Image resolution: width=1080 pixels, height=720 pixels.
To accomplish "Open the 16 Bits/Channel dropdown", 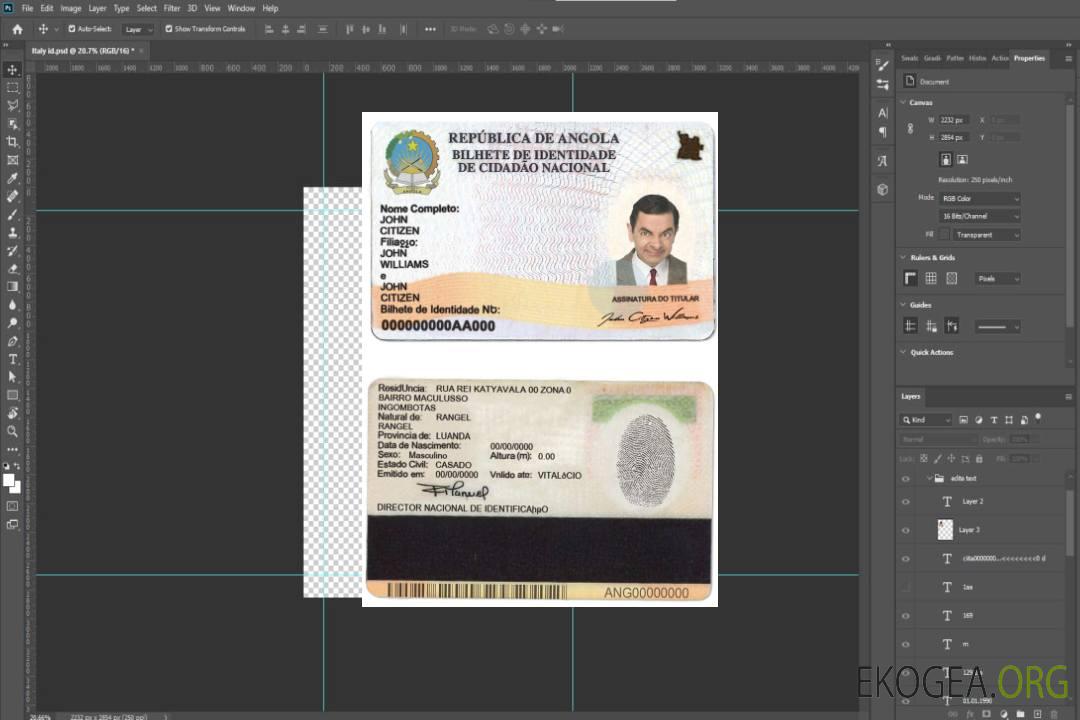I will (x=979, y=216).
